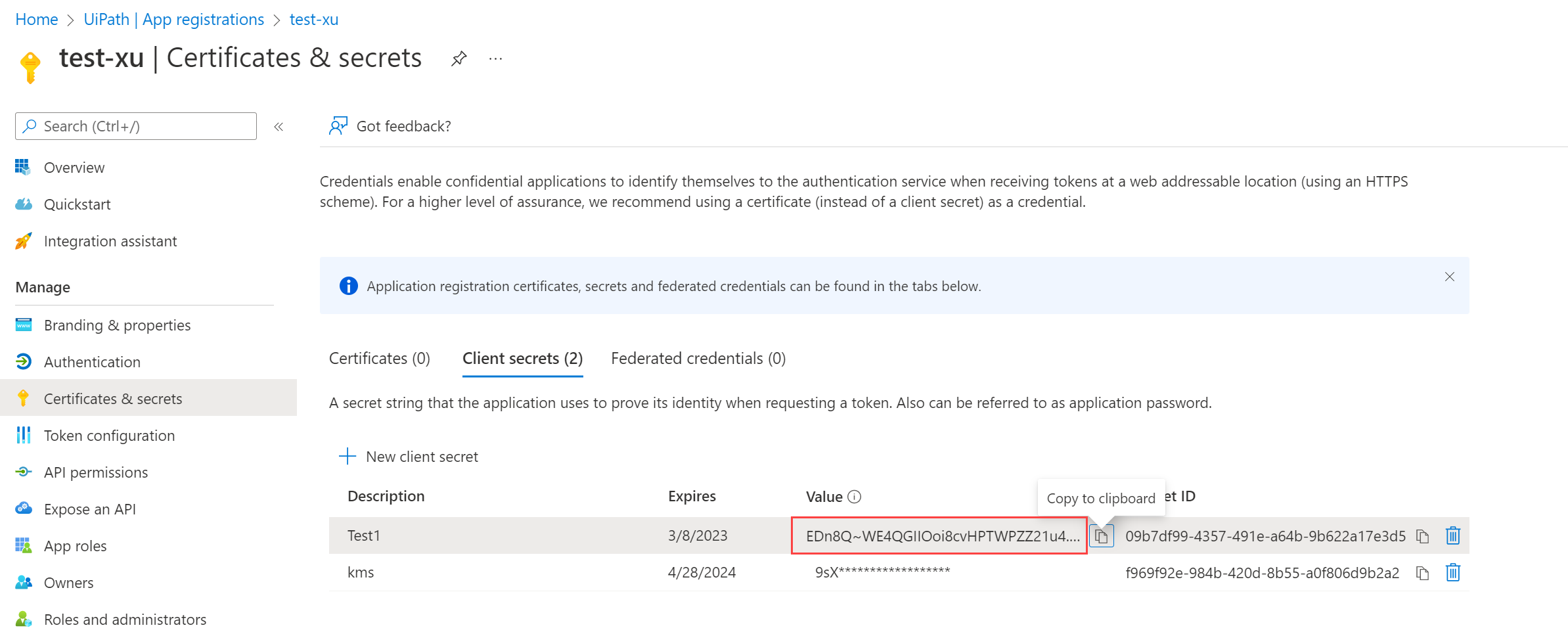1568x634 pixels.
Task: Click the Quickstart cloud icon
Action: pyautogui.click(x=24, y=204)
